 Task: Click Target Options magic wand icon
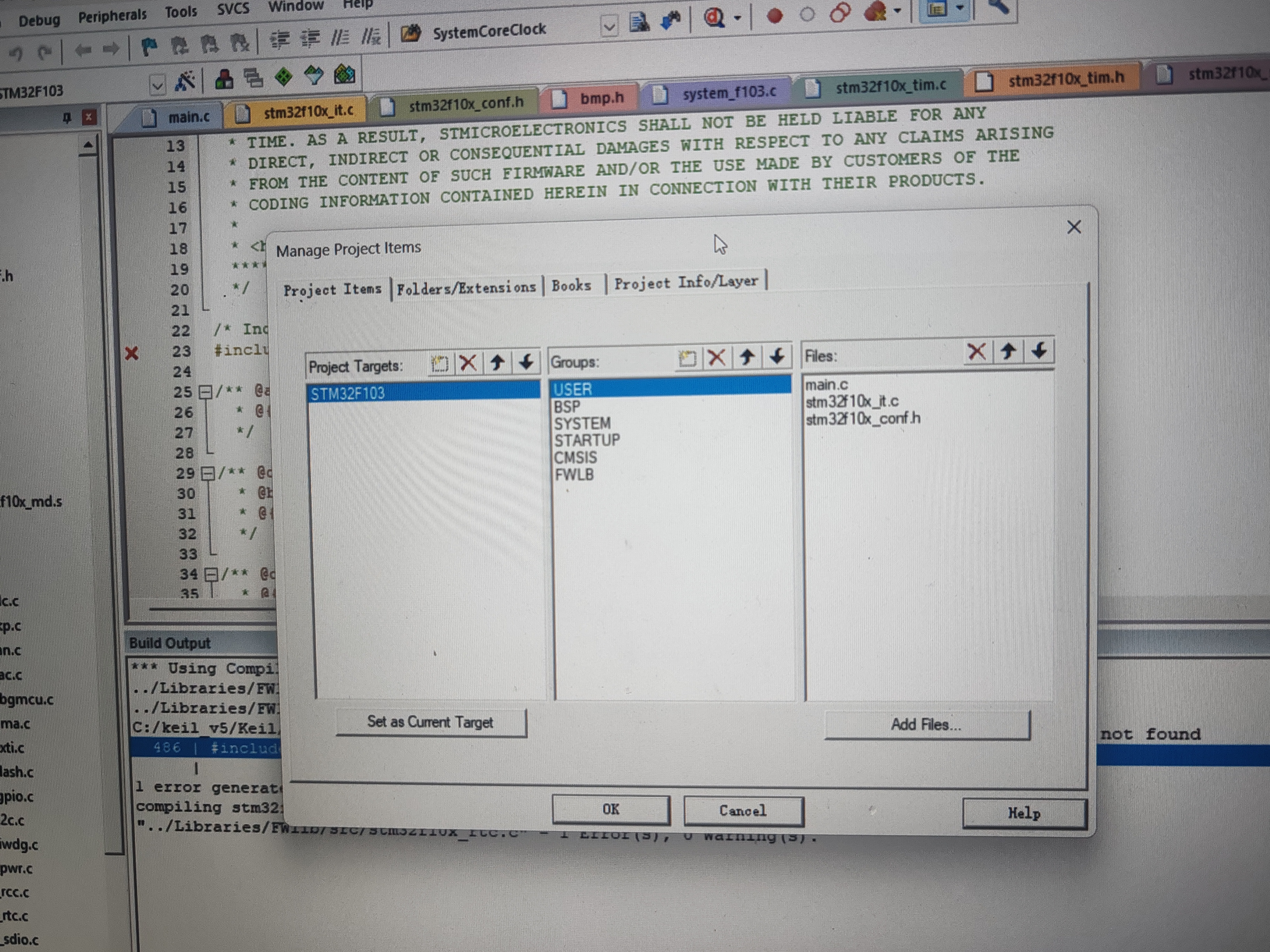pyautogui.click(x=185, y=82)
